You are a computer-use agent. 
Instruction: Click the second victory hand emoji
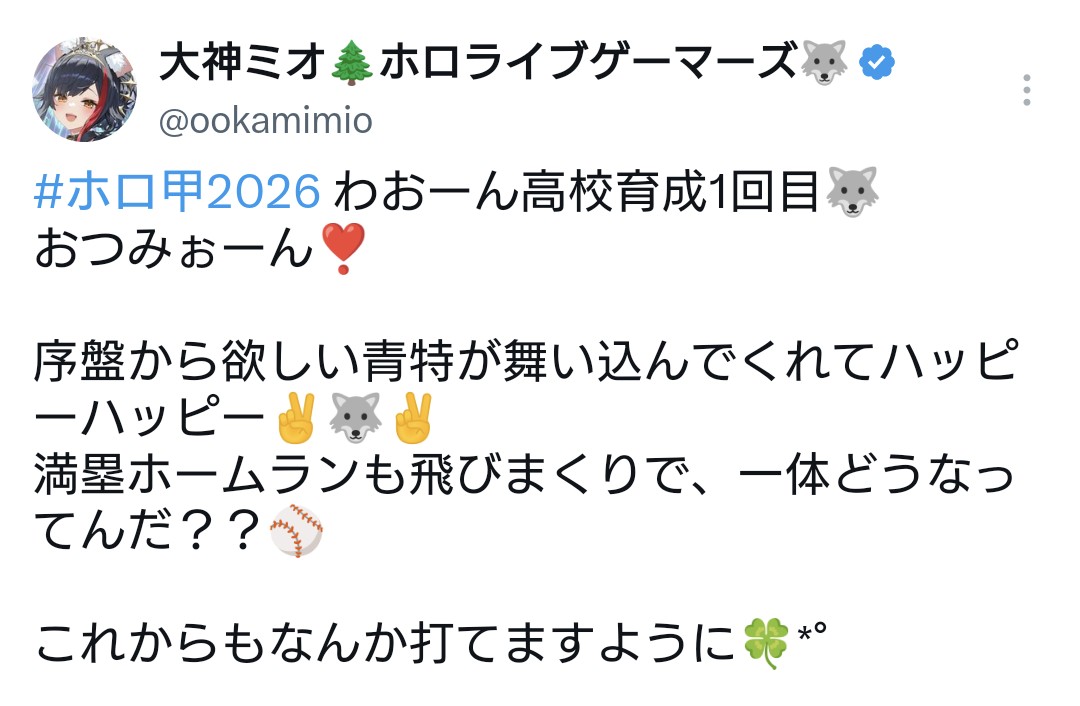click(x=412, y=418)
